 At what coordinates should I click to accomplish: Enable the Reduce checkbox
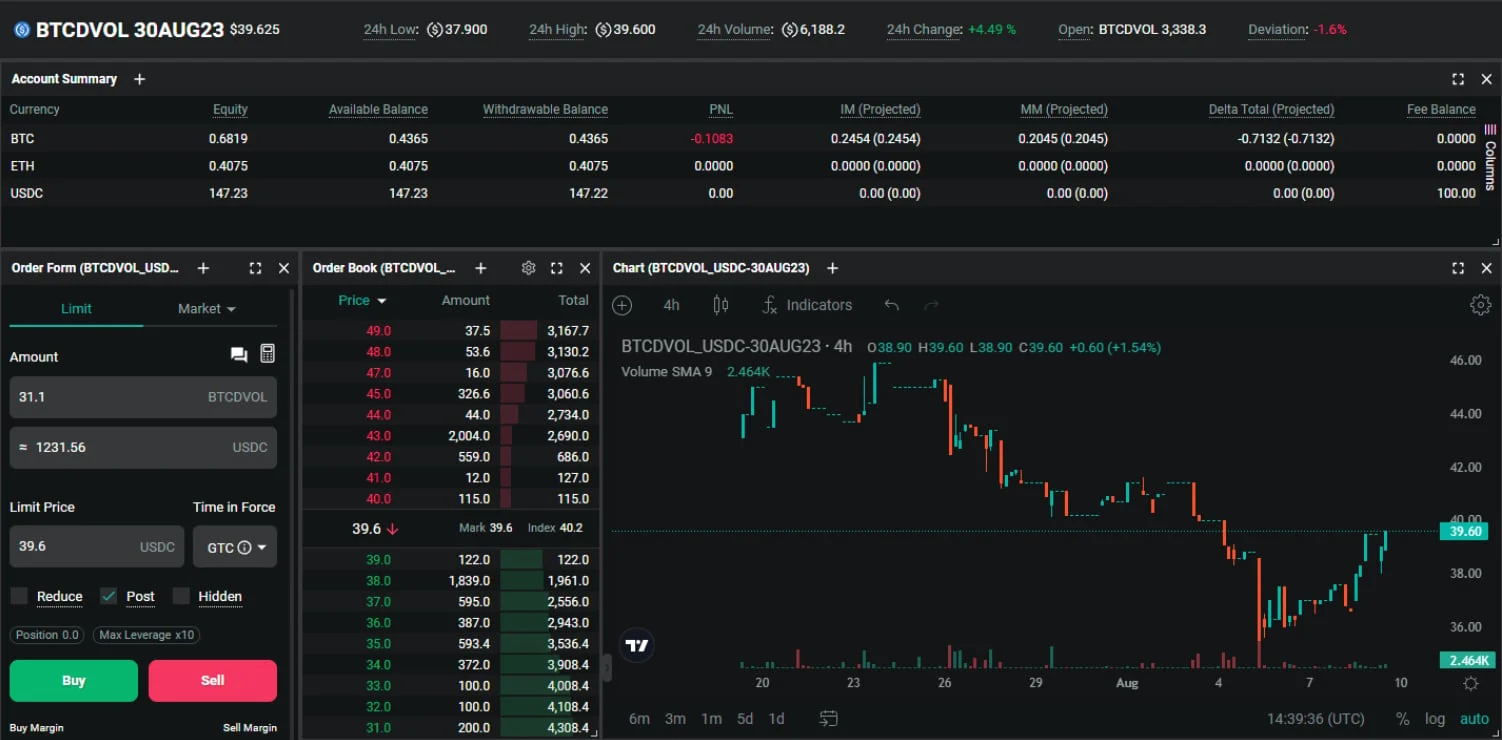click(x=19, y=596)
